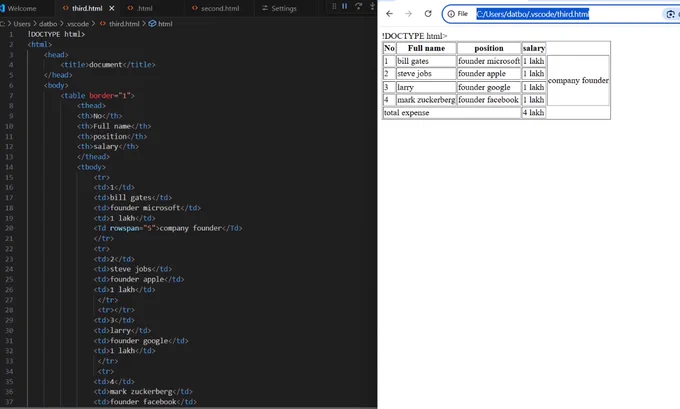This screenshot has height=409, width=680.
Task: Switch to the second.html tab
Action: click(220, 8)
